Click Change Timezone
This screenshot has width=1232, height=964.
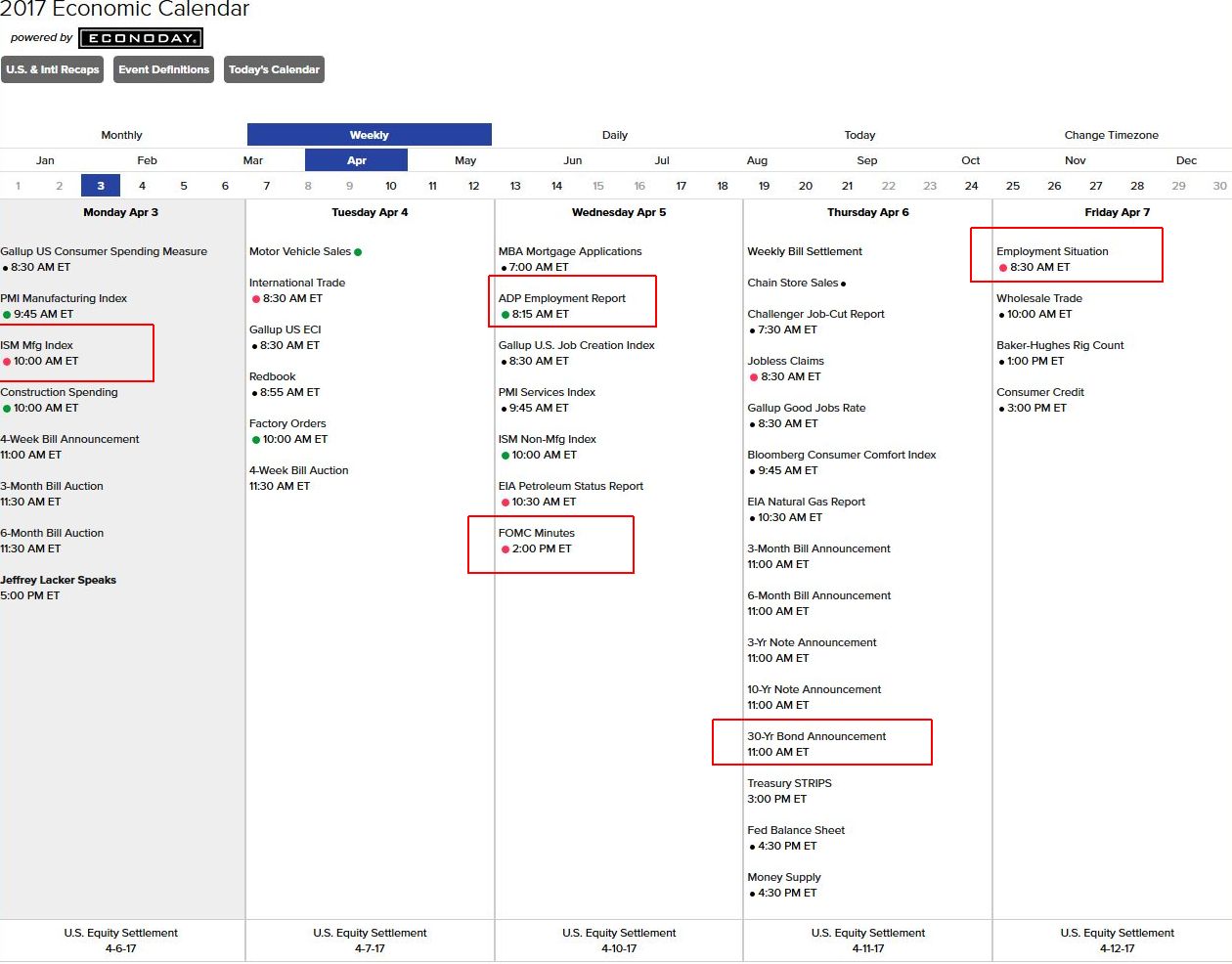point(1112,135)
